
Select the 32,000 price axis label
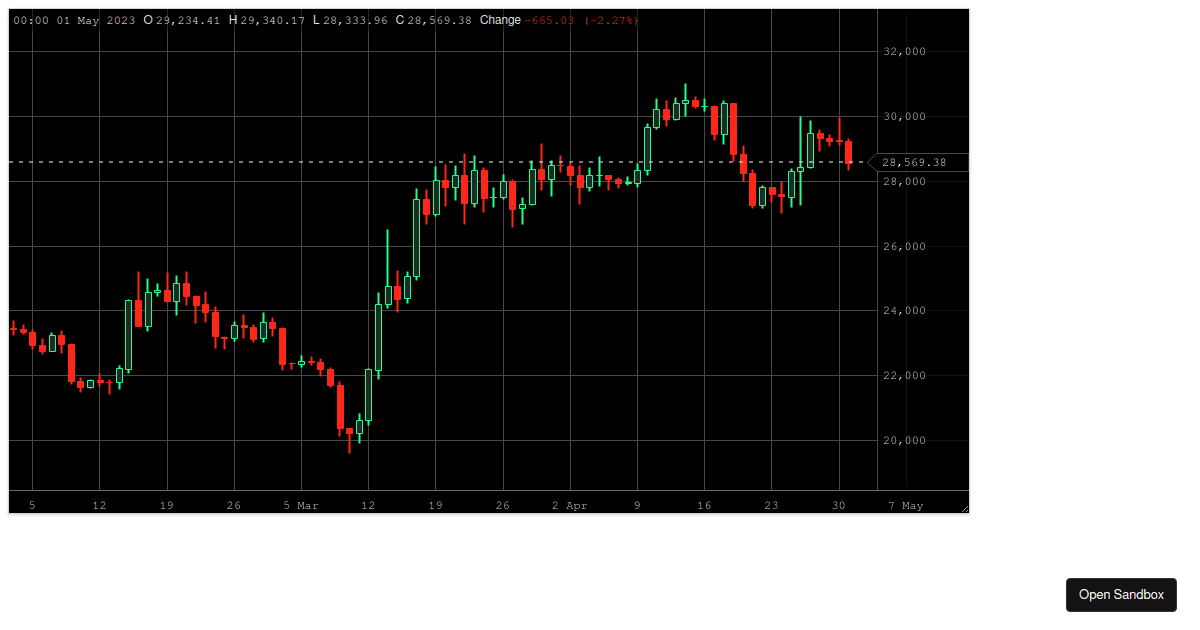point(905,51)
